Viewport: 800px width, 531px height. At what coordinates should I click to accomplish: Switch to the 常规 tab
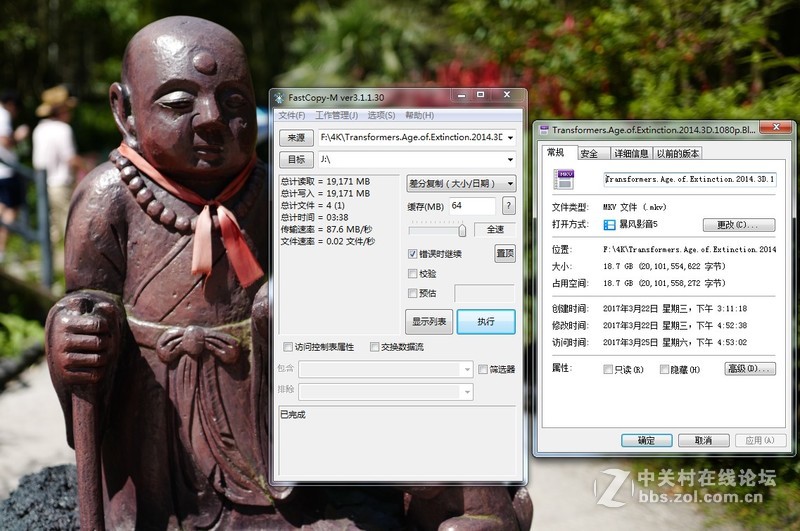coord(556,152)
